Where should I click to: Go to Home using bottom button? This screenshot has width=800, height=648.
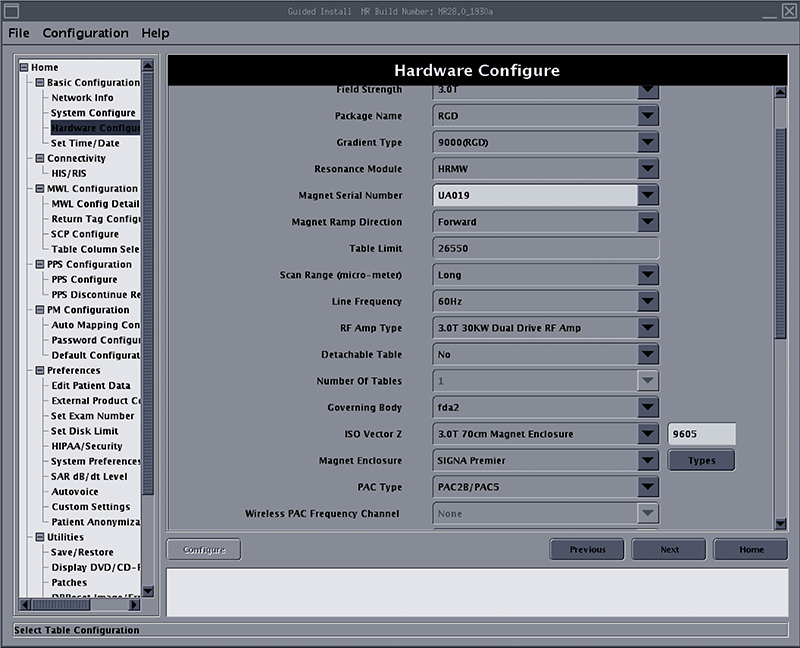coord(751,549)
